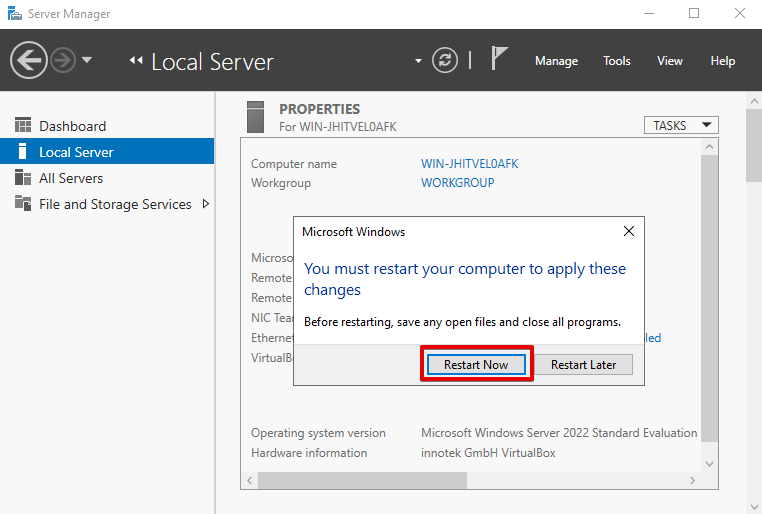Click Server Manager title bar icon
This screenshot has height=514, width=762.
(x=15, y=14)
